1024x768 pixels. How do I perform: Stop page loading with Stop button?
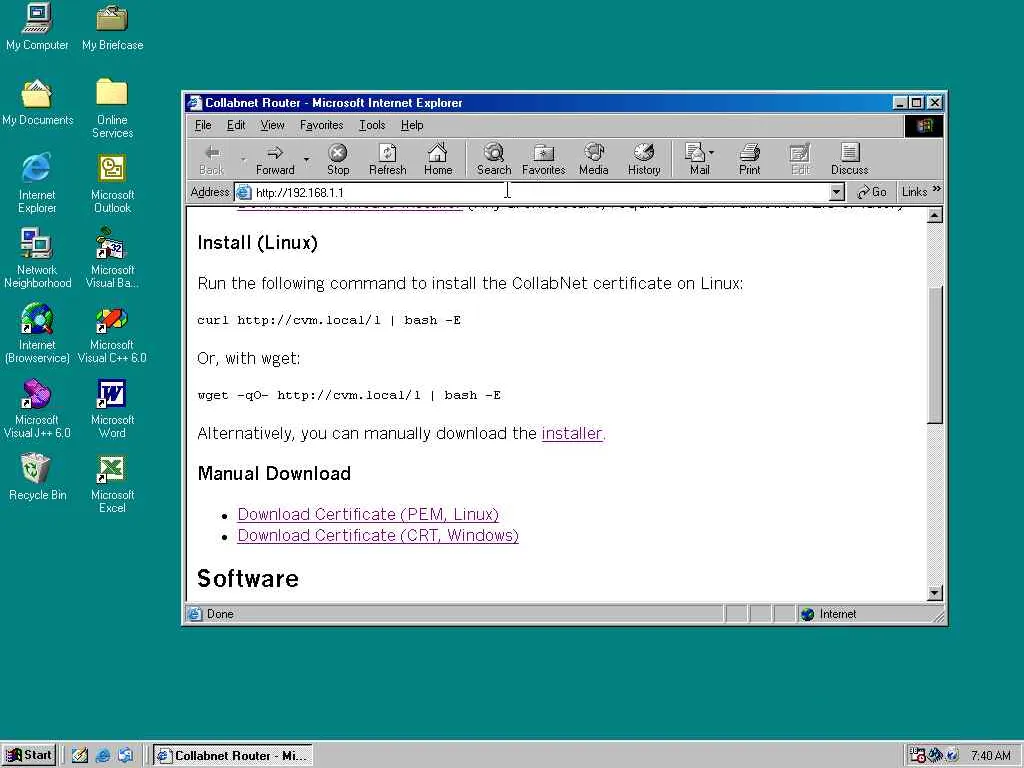[x=338, y=160]
